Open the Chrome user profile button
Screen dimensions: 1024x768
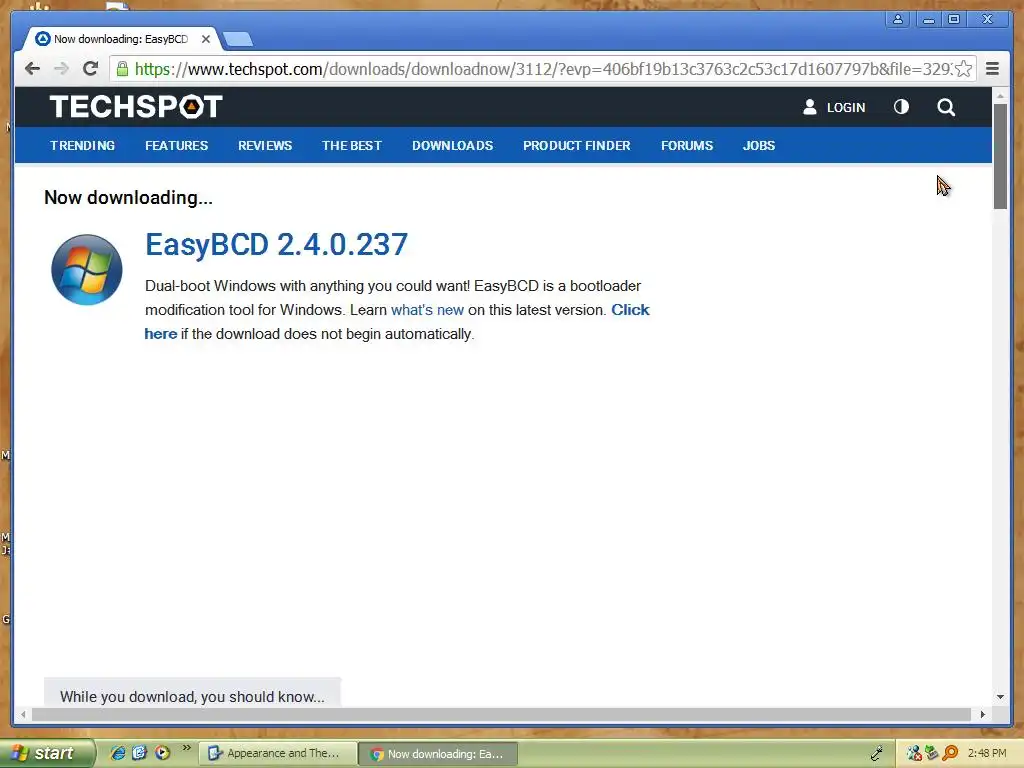pyautogui.click(x=898, y=19)
